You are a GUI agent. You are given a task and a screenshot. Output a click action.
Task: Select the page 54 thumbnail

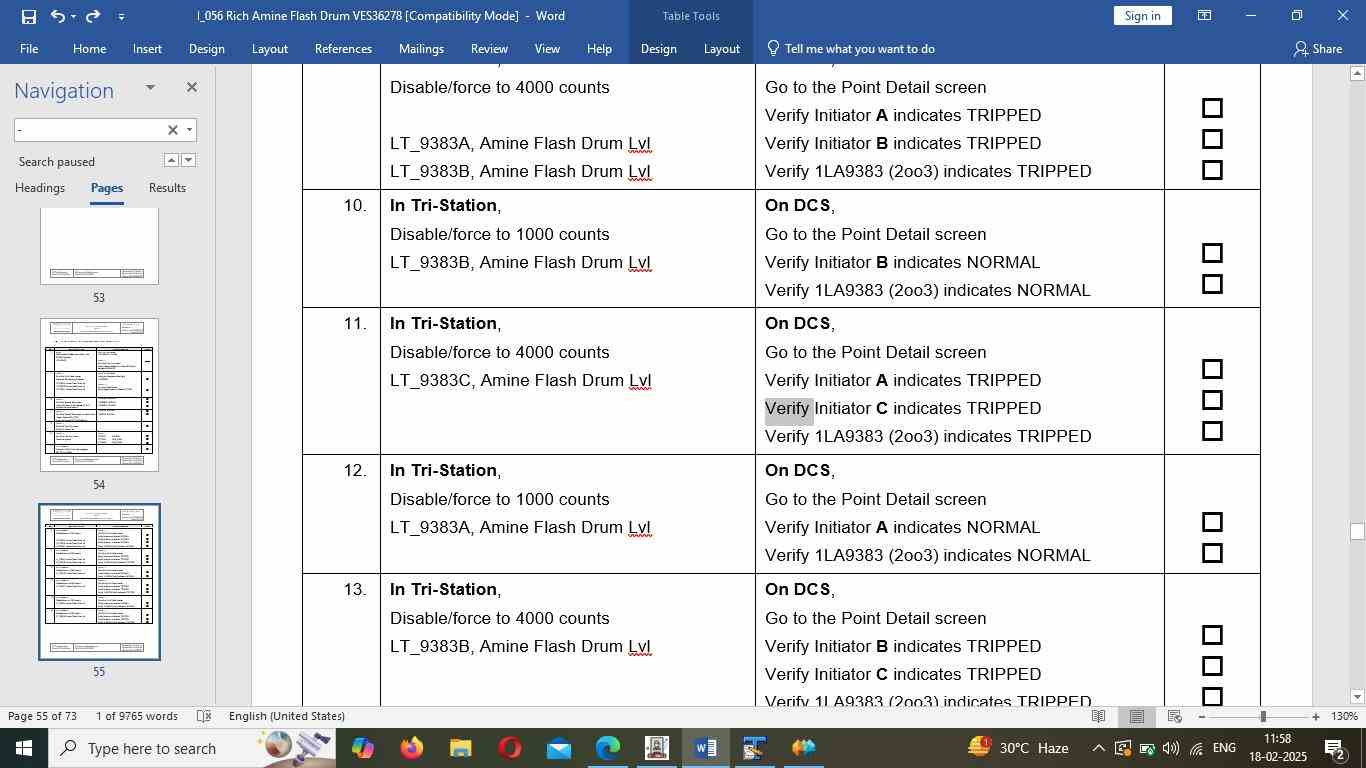tap(99, 395)
